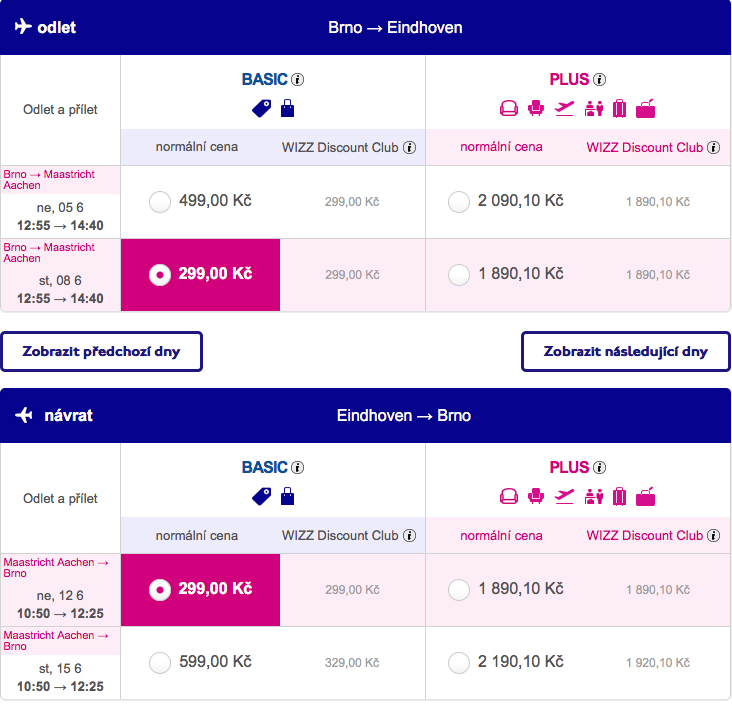The width and height of the screenshot is (732, 706).
Task: Select 499,00 Kč BASIC fare for 05 6
Action: [160, 202]
